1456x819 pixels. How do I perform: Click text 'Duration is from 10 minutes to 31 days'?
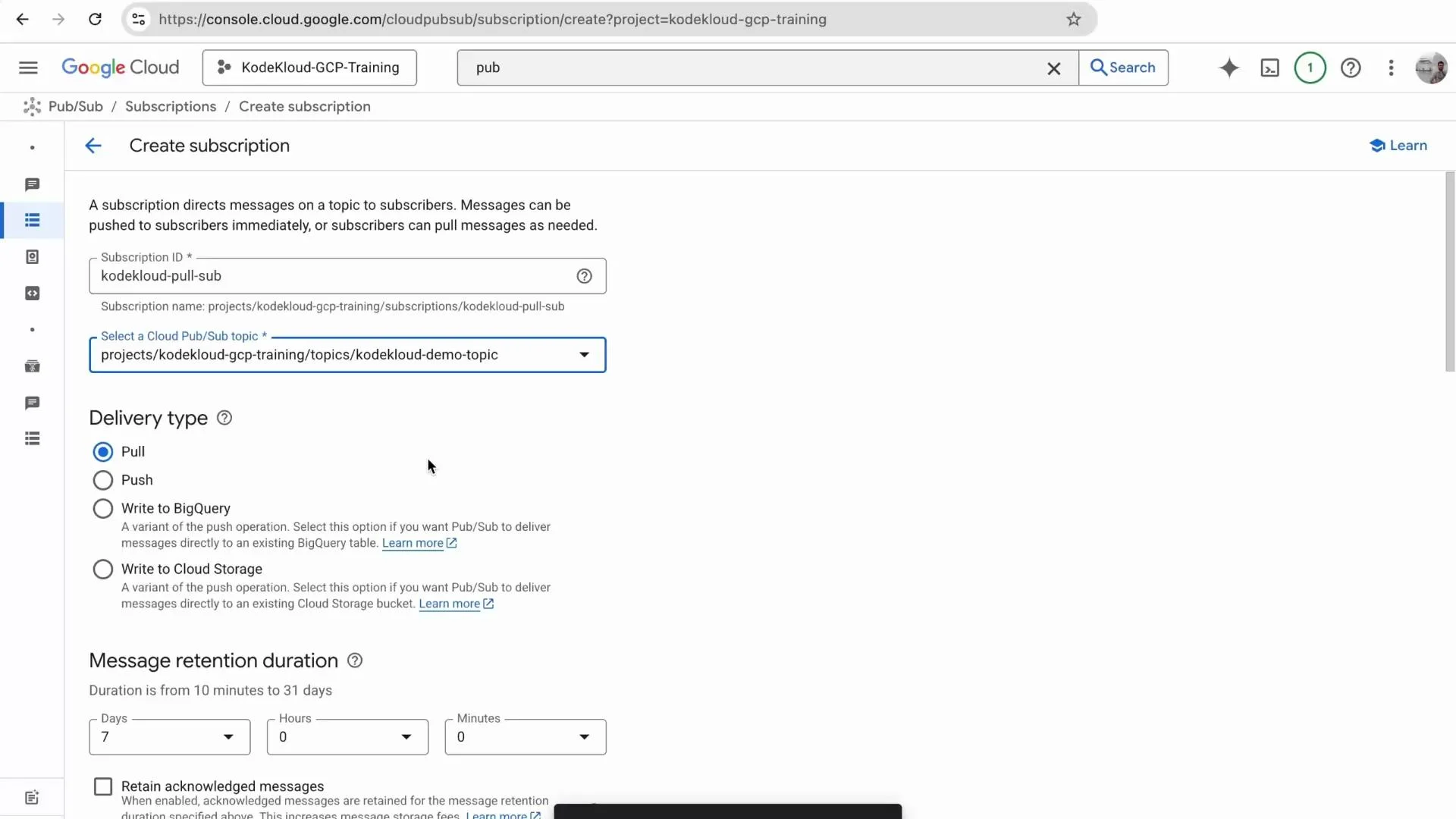[210, 691]
